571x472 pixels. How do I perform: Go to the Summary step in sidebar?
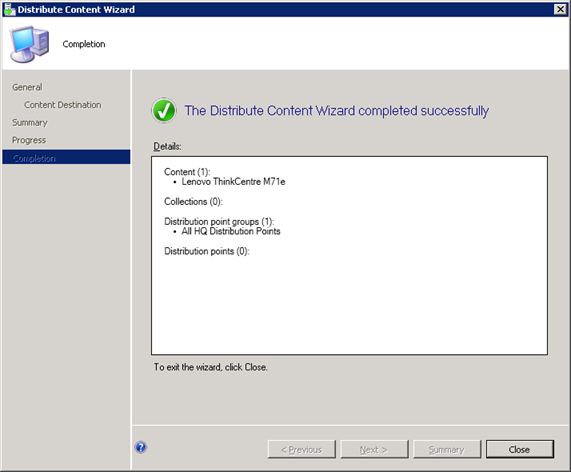(x=30, y=123)
